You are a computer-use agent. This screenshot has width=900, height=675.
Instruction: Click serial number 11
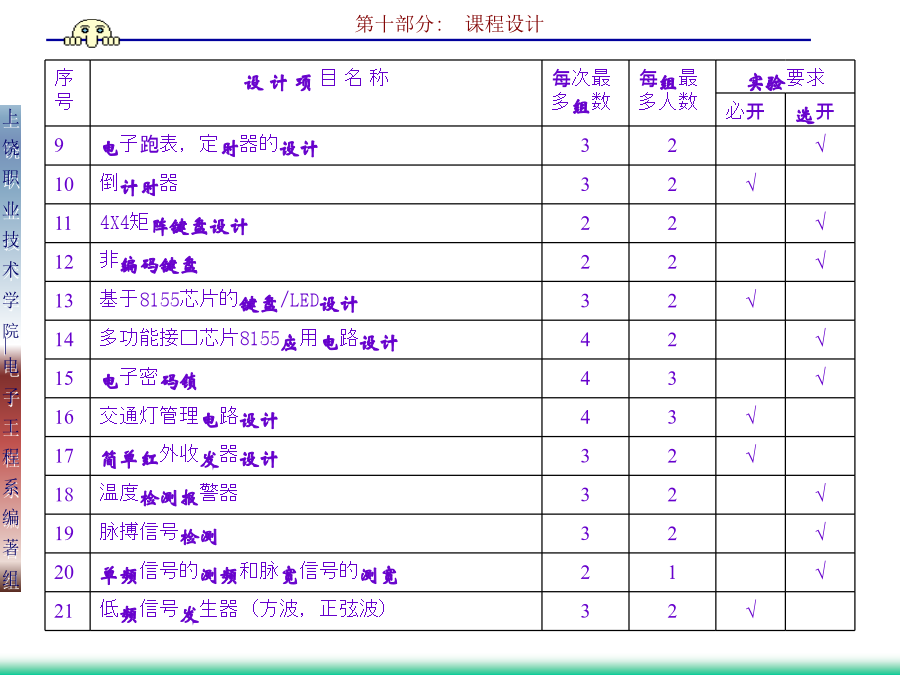tap(64, 223)
